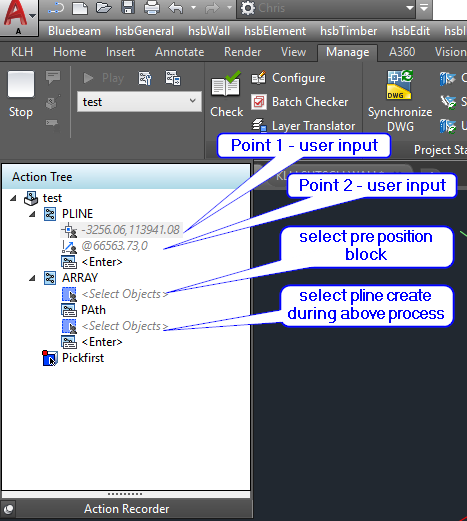Open the hsbEdit menu

click(x=410, y=31)
